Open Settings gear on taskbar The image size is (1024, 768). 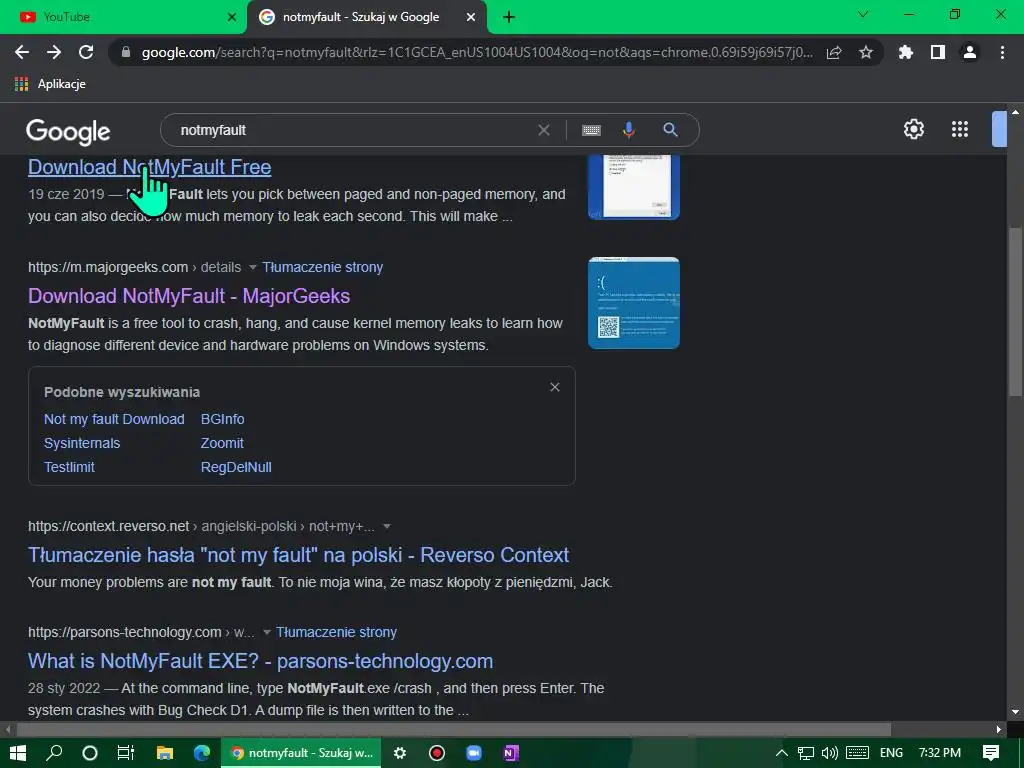tap(400, 753)
